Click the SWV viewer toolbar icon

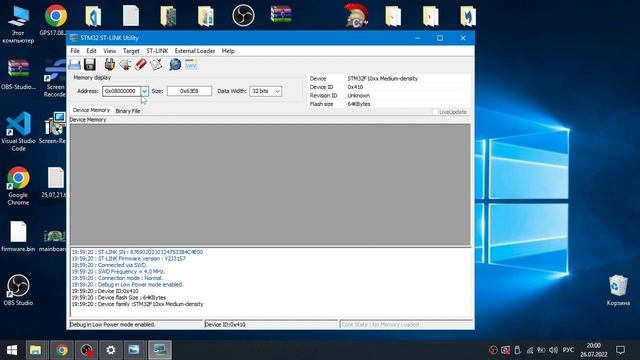tap(191, 64)
